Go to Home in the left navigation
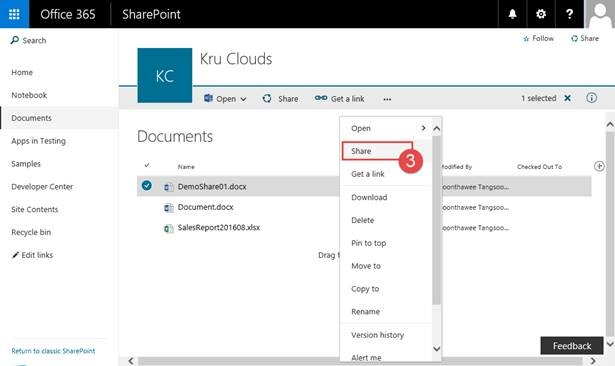Screen dimensions: 615x366 [22, 73]
